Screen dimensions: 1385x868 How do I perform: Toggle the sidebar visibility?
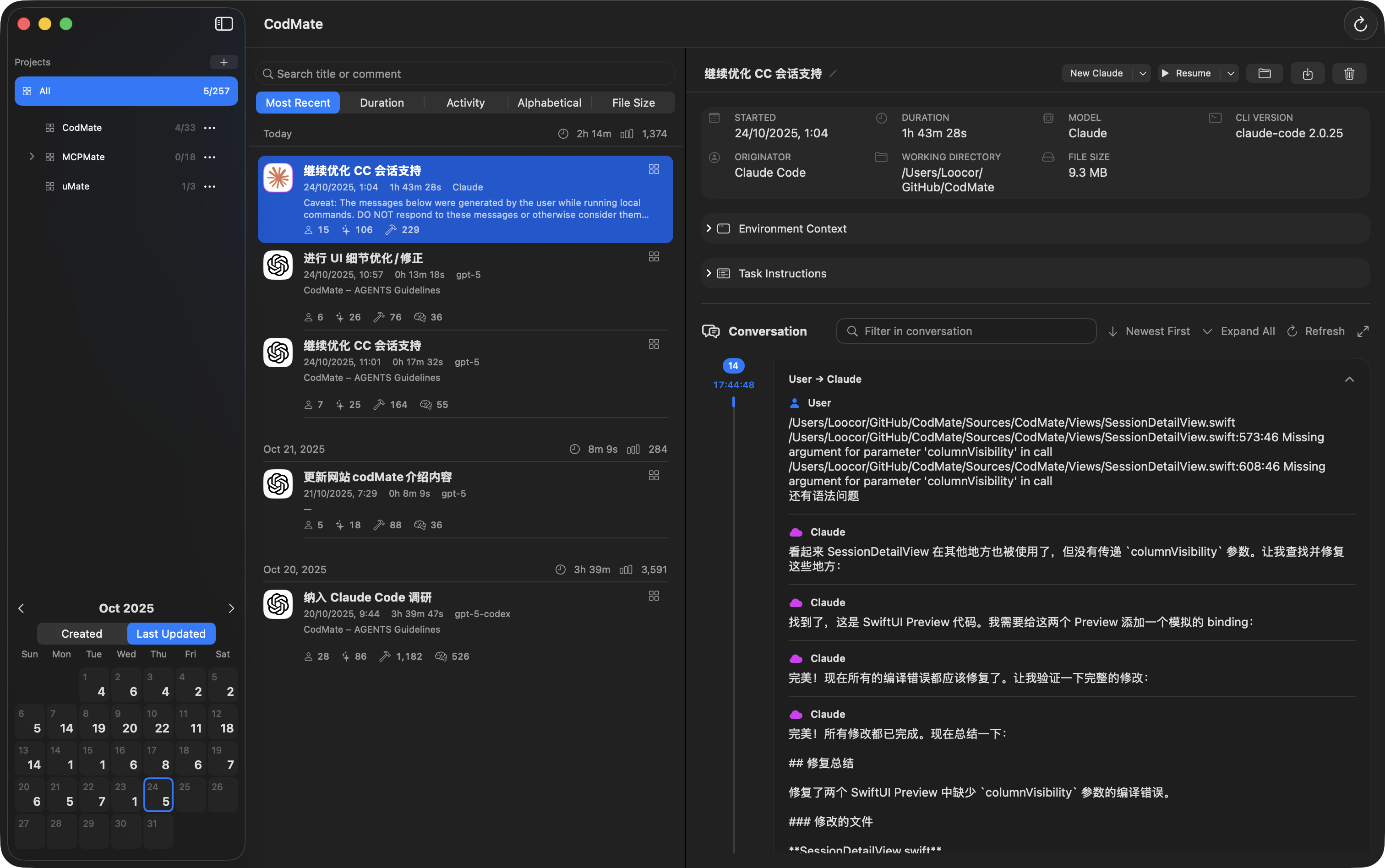click(224, 23)
